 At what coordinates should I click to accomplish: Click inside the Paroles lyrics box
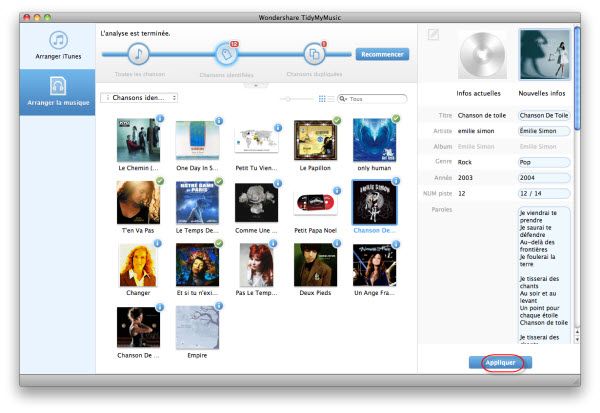(544, 275)
